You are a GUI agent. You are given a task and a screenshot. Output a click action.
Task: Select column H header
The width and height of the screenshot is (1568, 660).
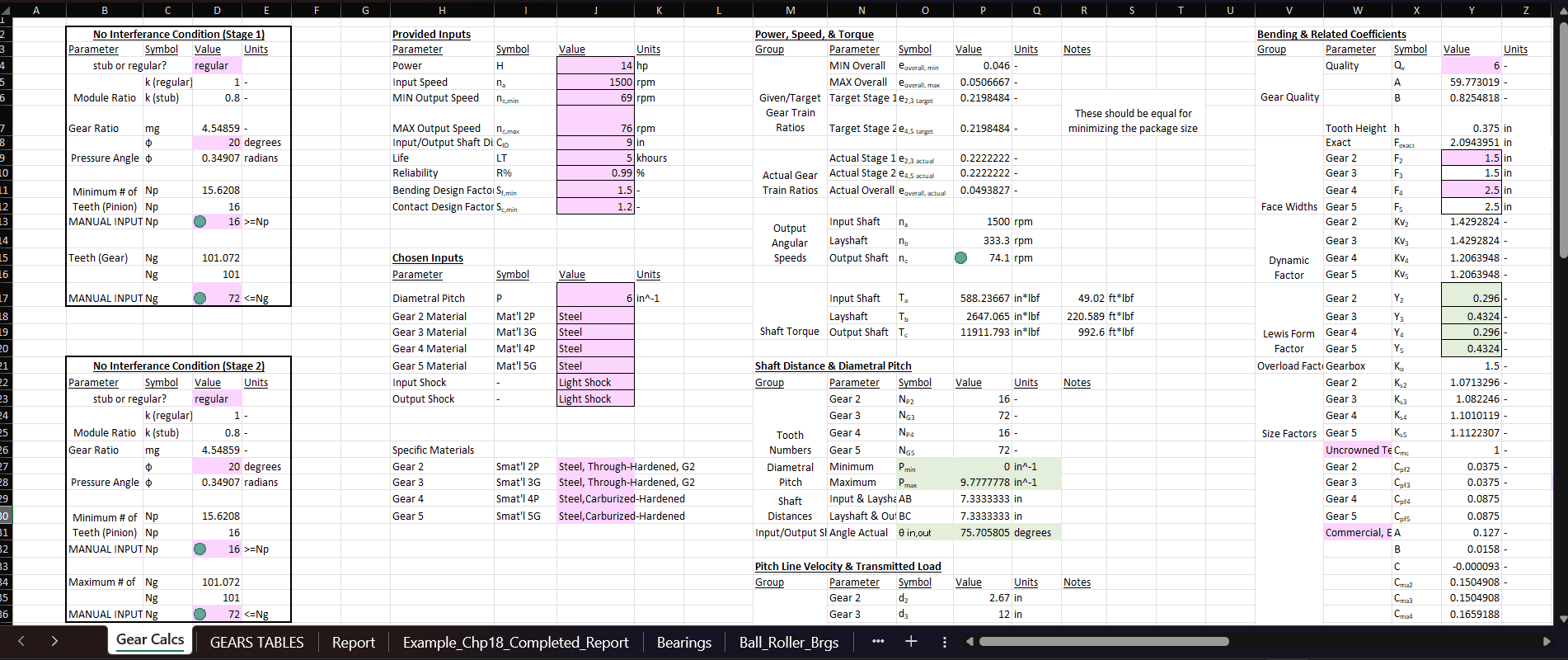coord(442,10)
